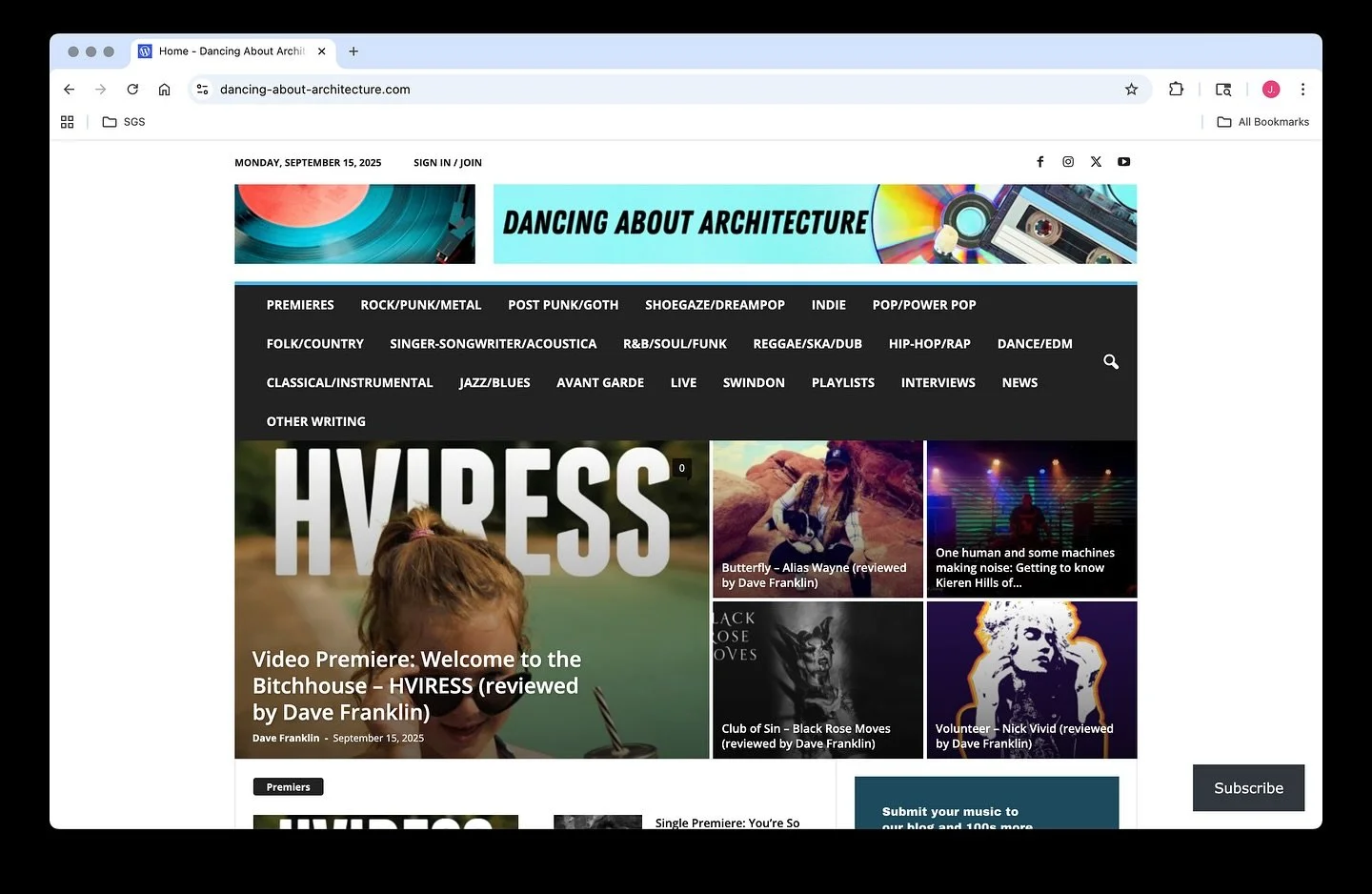Open the SGS bookmarks folder
This screenshot has height=894, width=1372.
pos(123,121)
